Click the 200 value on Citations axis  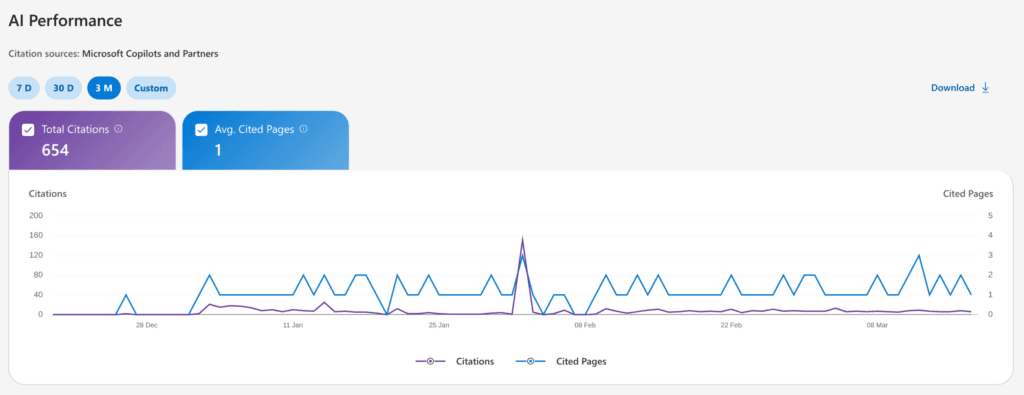pos(36,215)
